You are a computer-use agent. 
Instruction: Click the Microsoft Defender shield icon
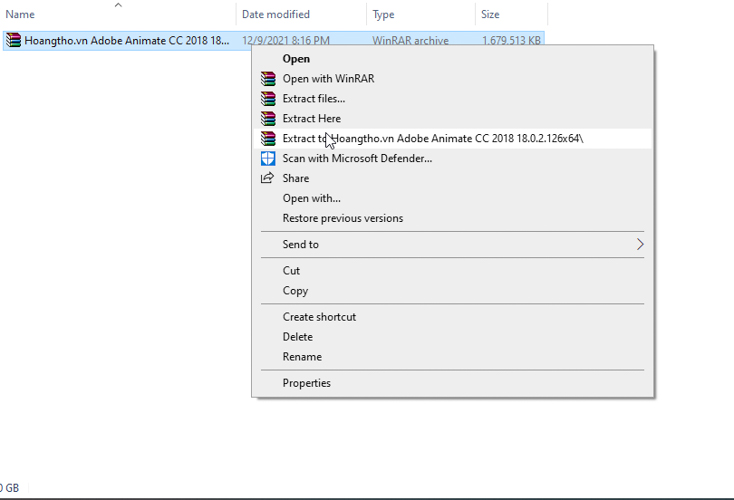pyautogui.click(x=268, y=159)
